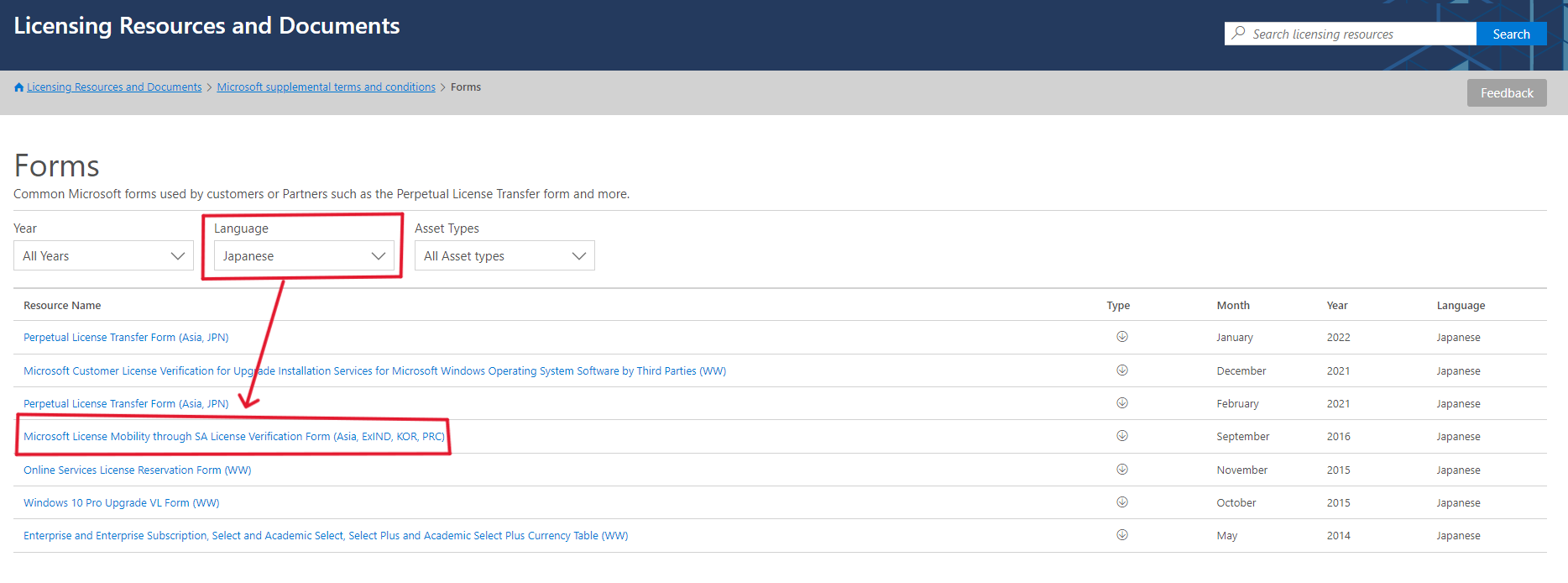The width and height of the screenshot is (1568, 583).
Task: Open February 2021 Perpetual License Transfer Form
Action: coord(126,404)
